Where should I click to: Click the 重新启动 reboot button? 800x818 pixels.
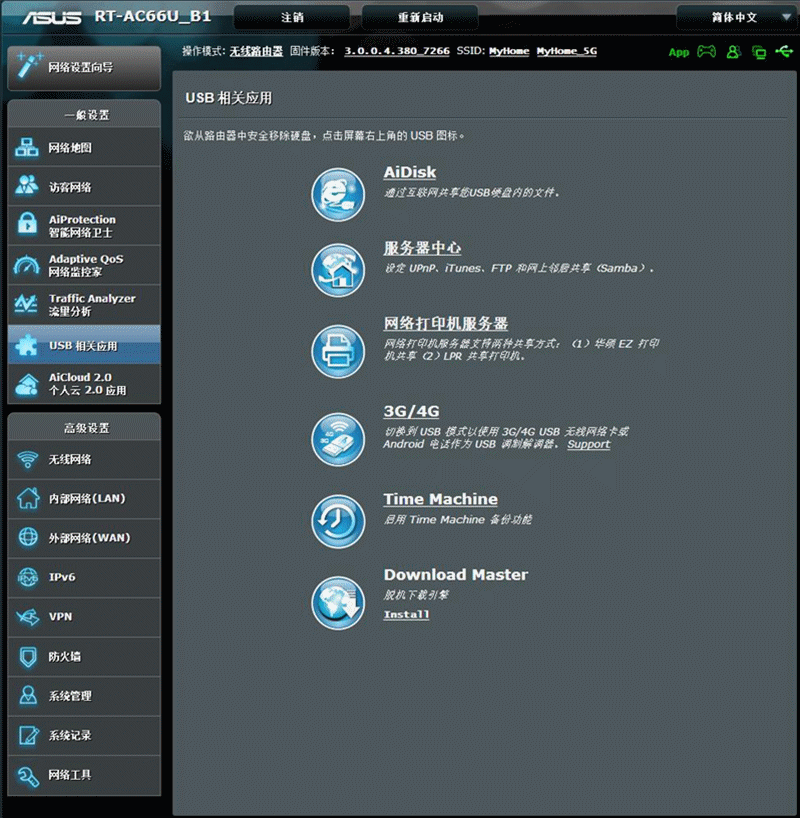pos(420,18)
